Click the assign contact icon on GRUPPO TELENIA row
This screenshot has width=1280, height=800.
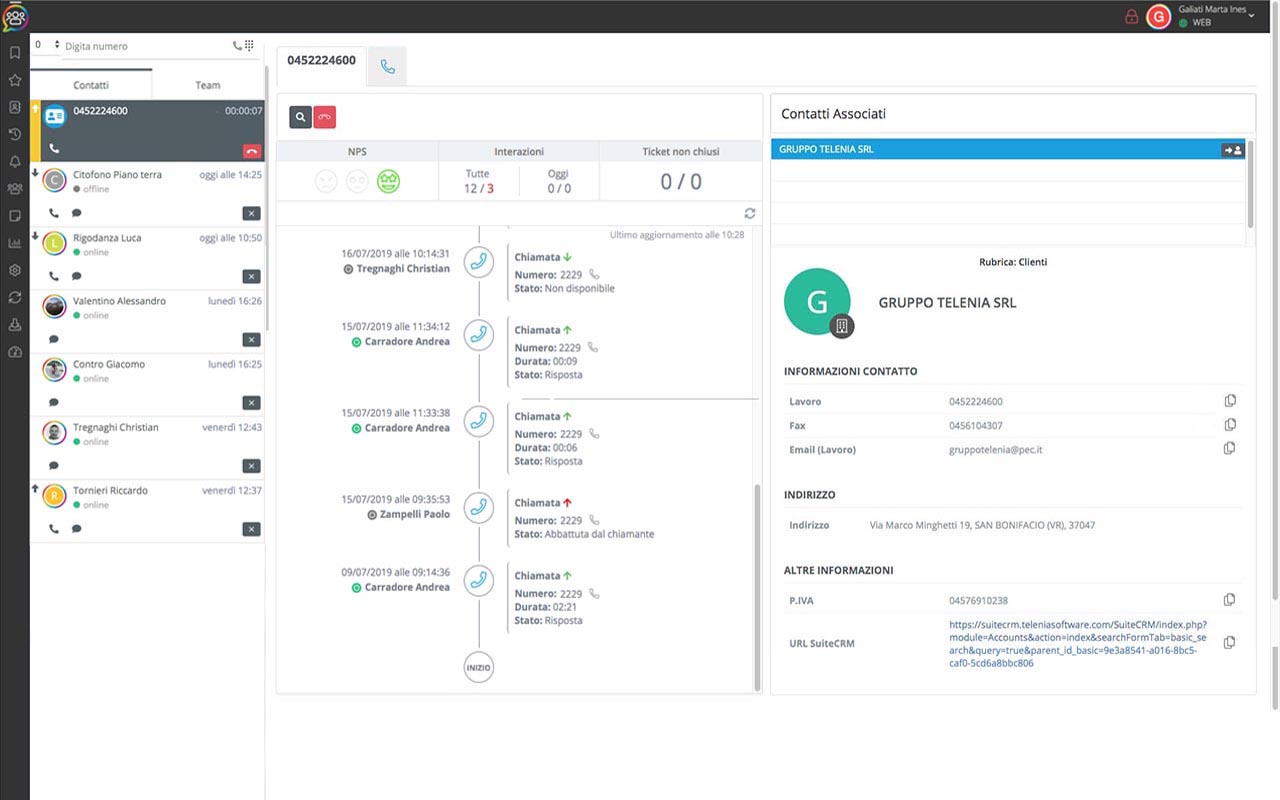pyautogui.click(x=1232, y=150)
